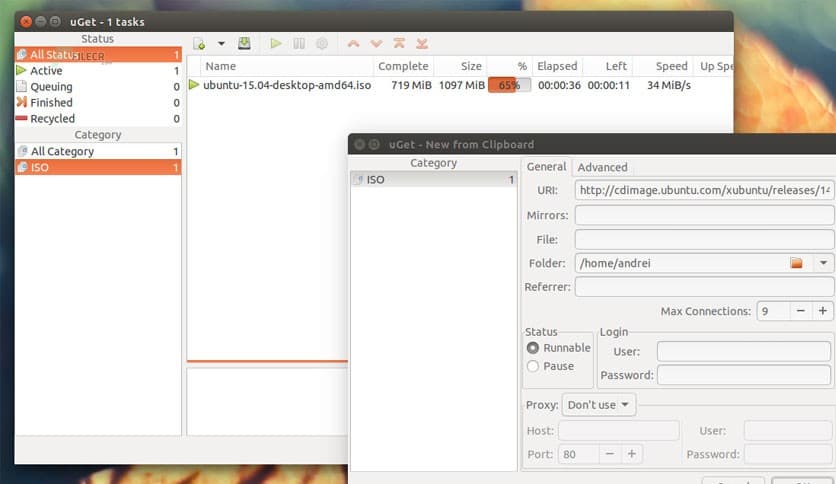Viewport: 836px width, 484px height.
Task: Click the Queuing page icon in sidebar
Action: (21, 86)
